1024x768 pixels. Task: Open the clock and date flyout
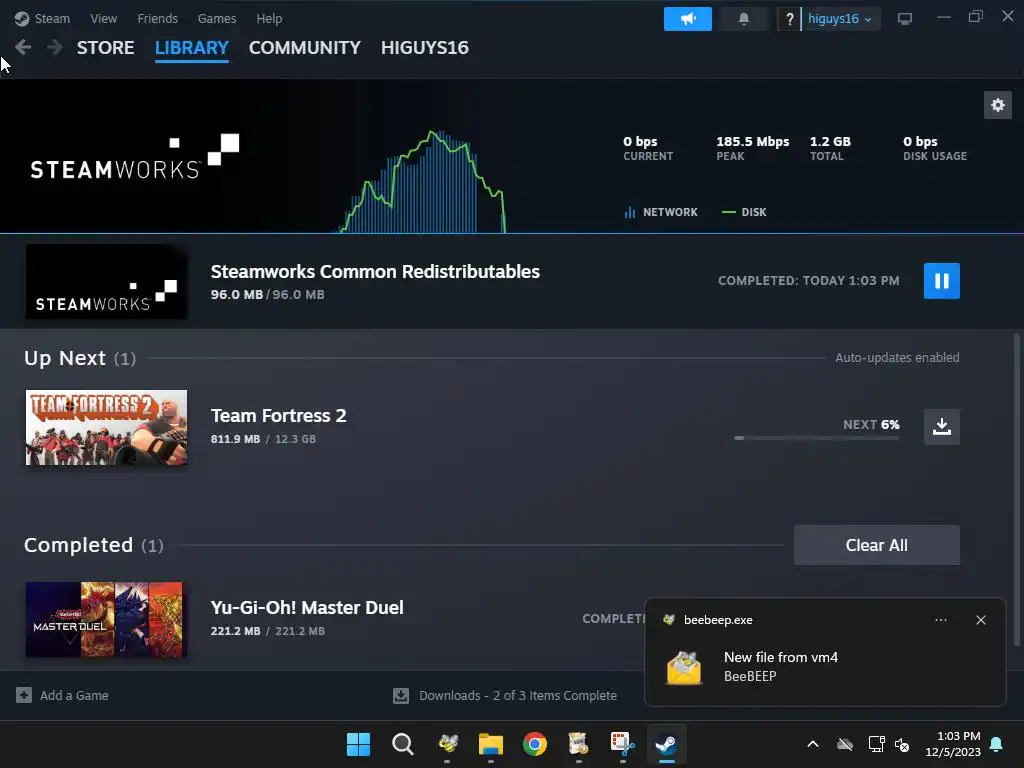(952, 744)
